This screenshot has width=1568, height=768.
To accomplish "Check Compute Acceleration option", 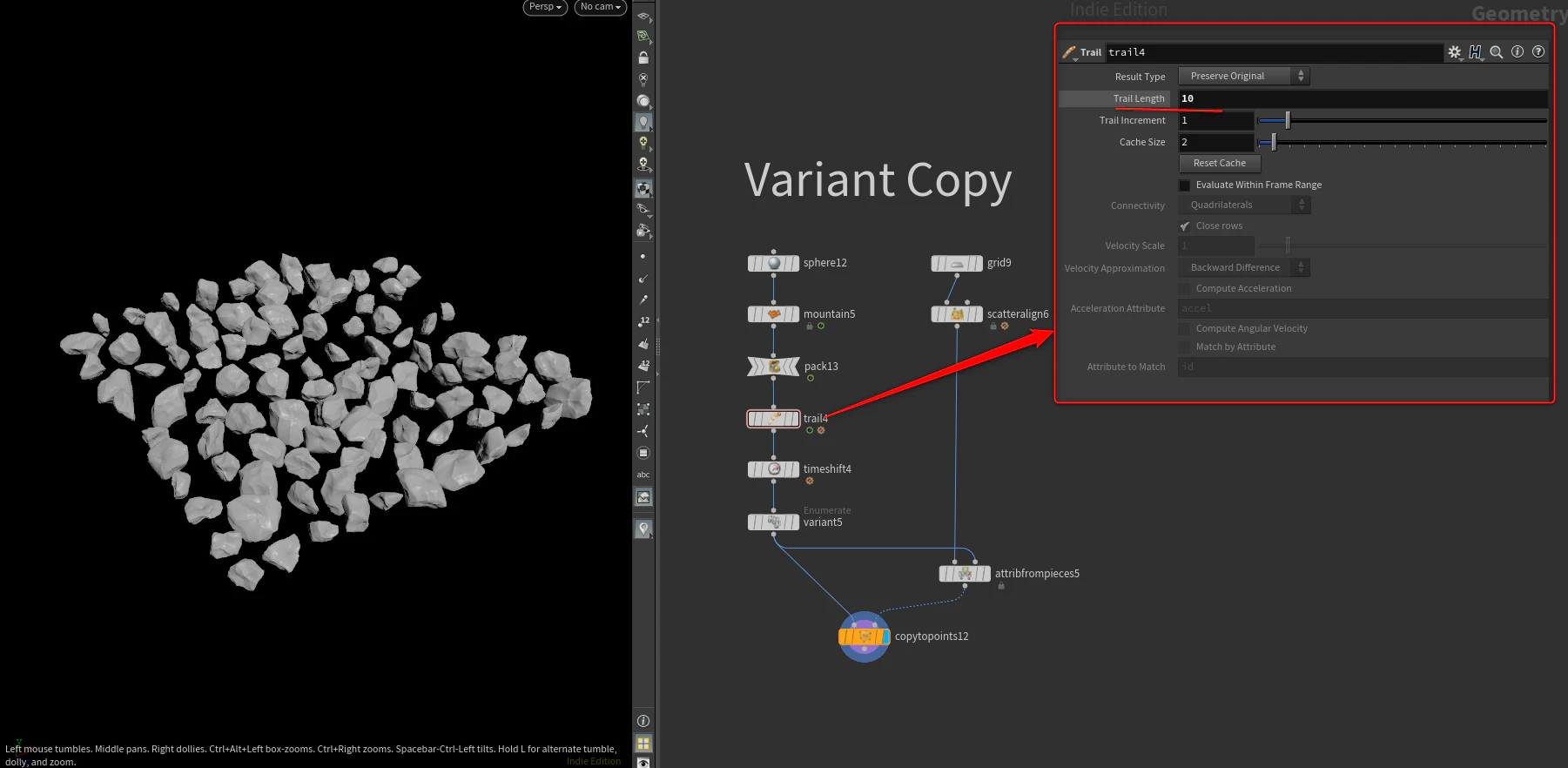I will tap(1184, 289).
